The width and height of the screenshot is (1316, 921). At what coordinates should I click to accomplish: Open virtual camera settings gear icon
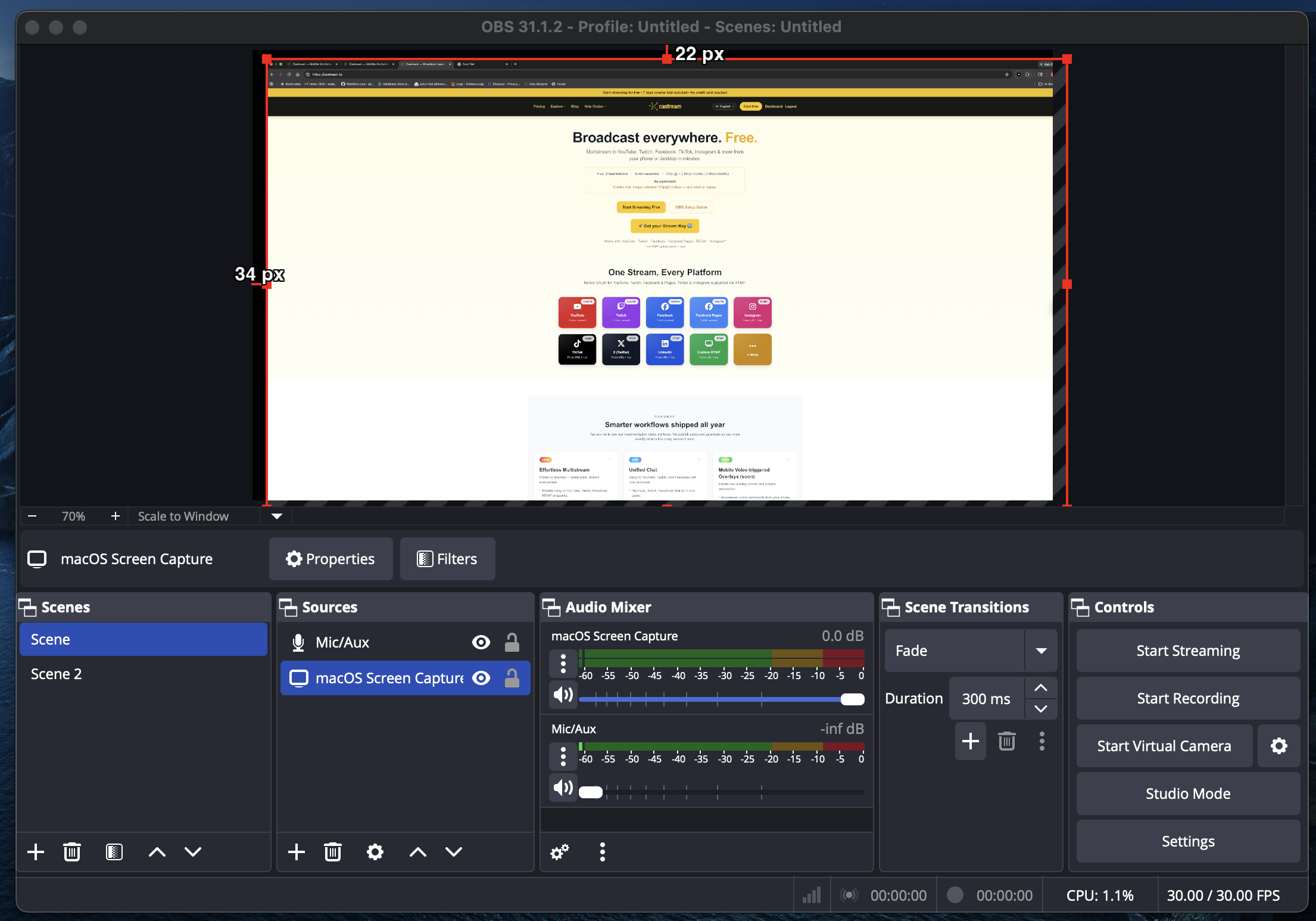1278,746
